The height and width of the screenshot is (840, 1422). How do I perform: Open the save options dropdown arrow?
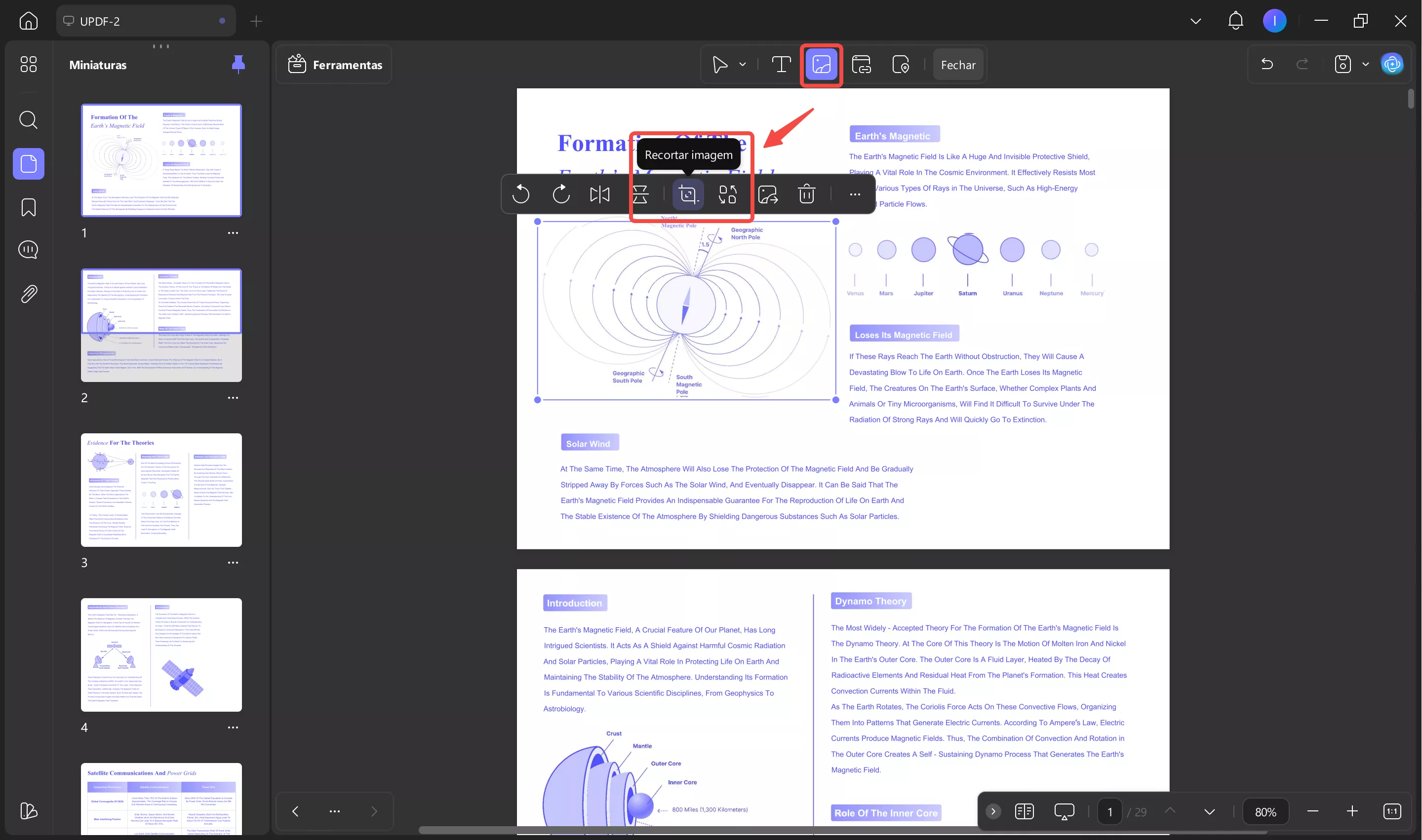tap(1365, 65)
